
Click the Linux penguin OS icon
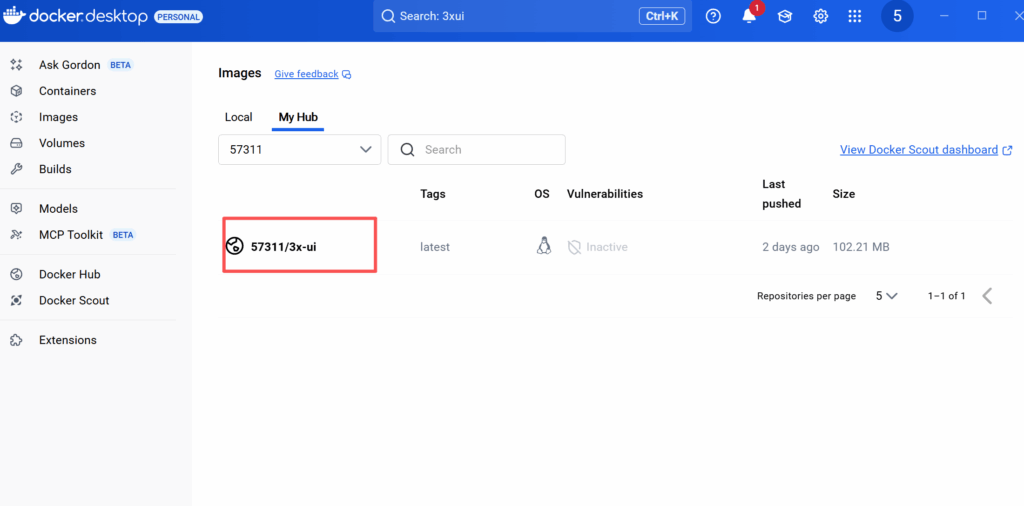(543, 247)
